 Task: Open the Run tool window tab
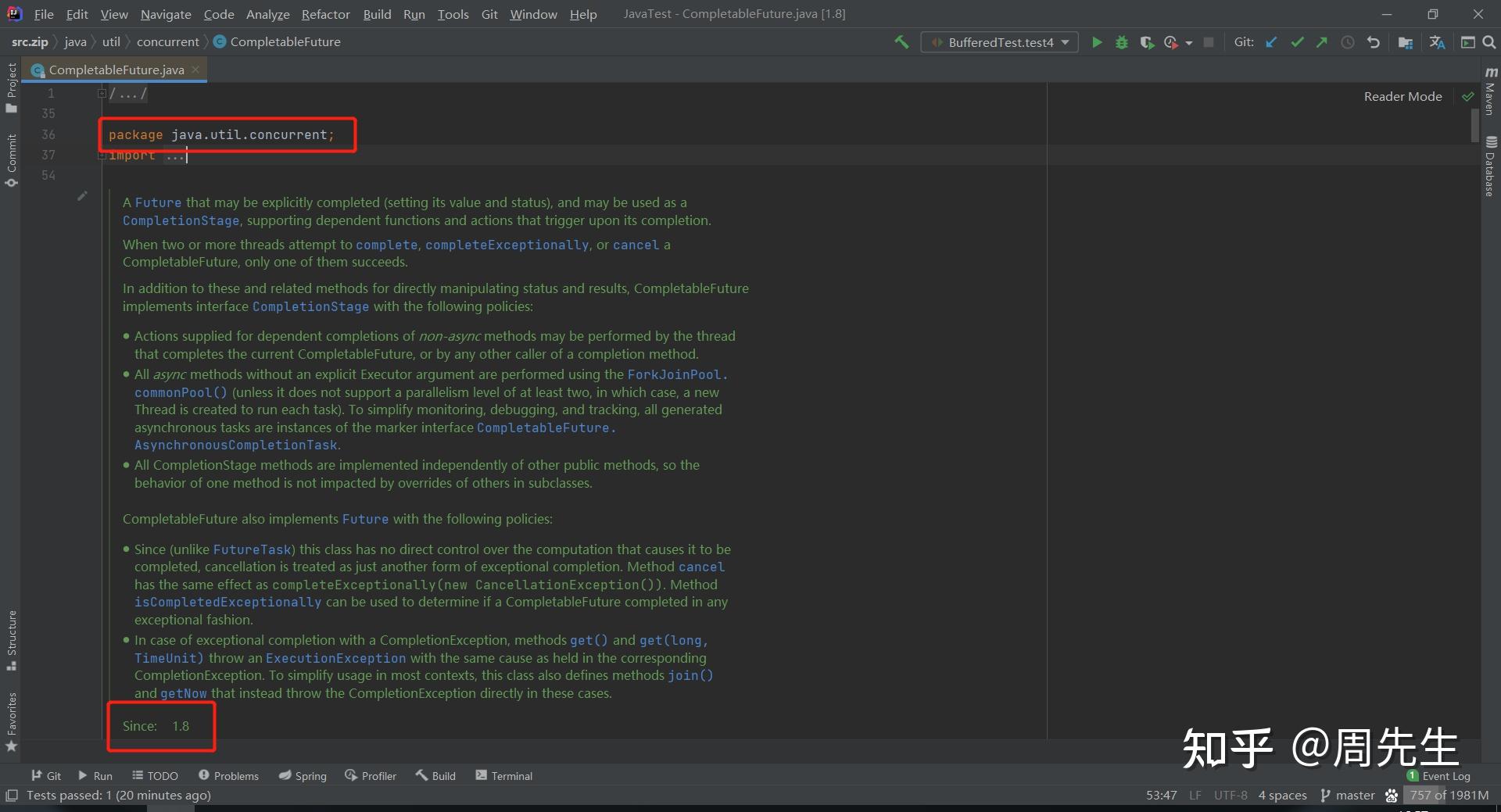click(95, 775)
